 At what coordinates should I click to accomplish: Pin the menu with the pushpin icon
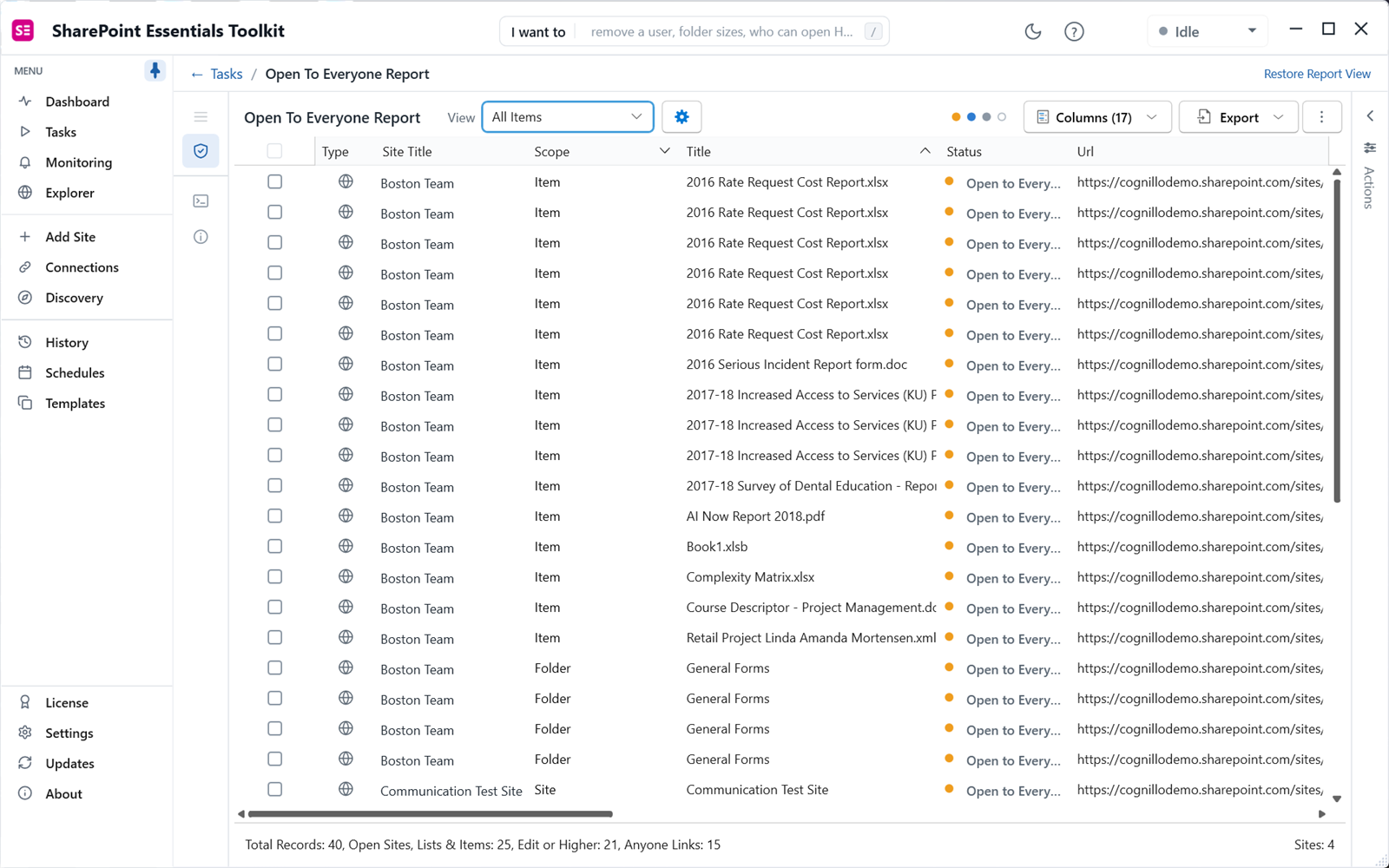[155, 70]
